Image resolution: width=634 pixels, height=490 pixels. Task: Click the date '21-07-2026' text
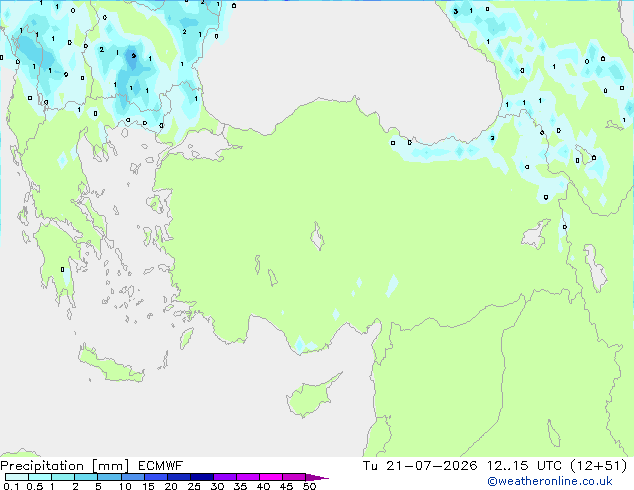431,466
